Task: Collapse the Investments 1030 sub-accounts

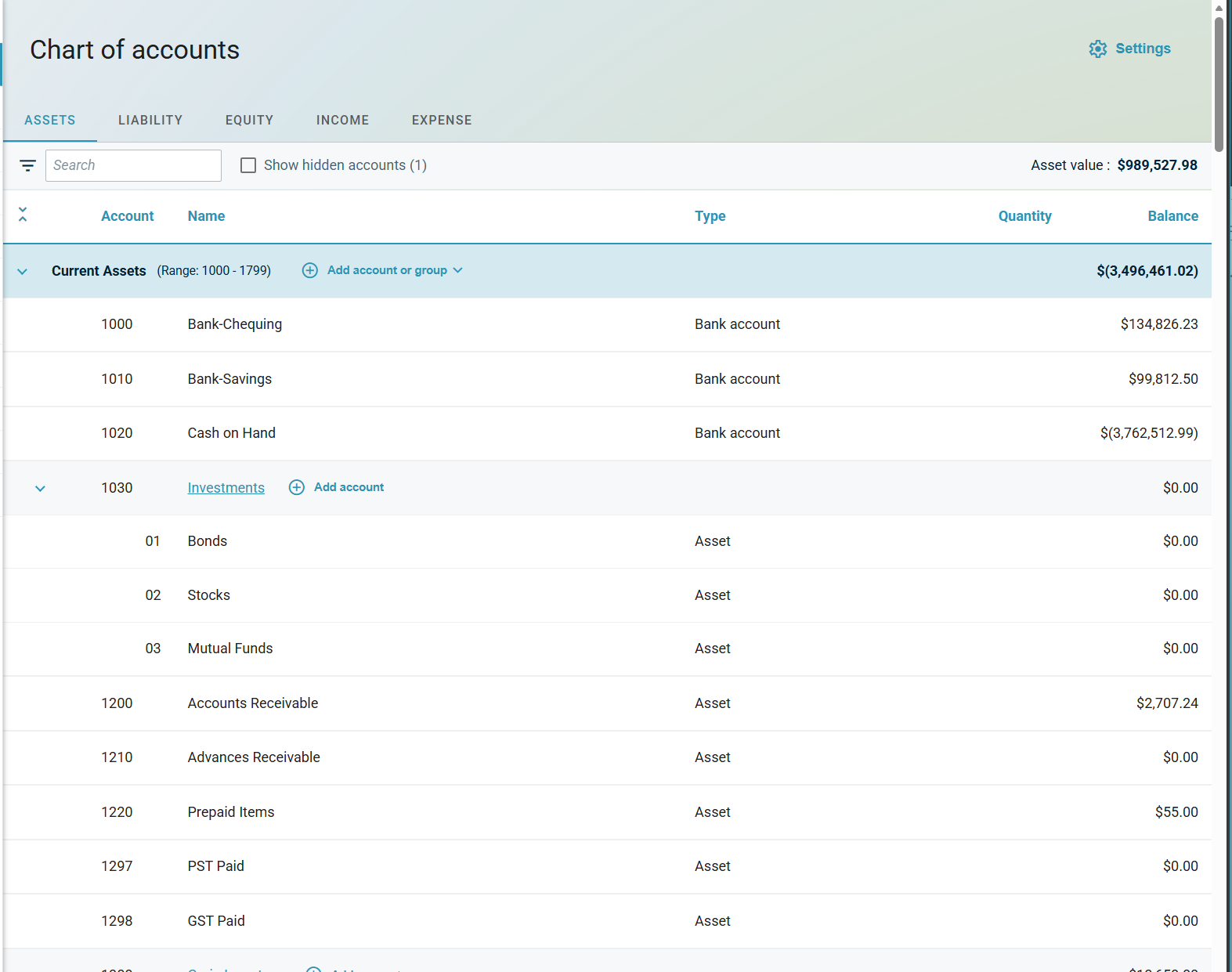Action: pos(41,488)
